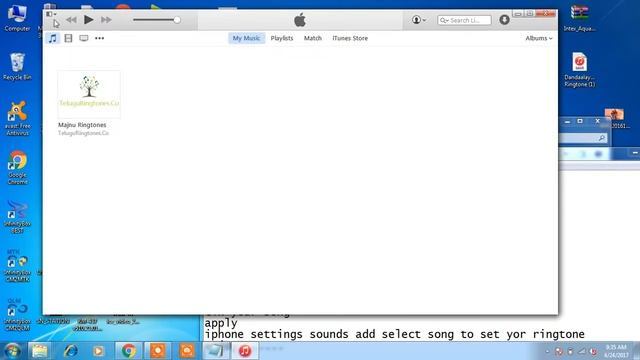Open the iTunes window menu dropdown icon

51,14
